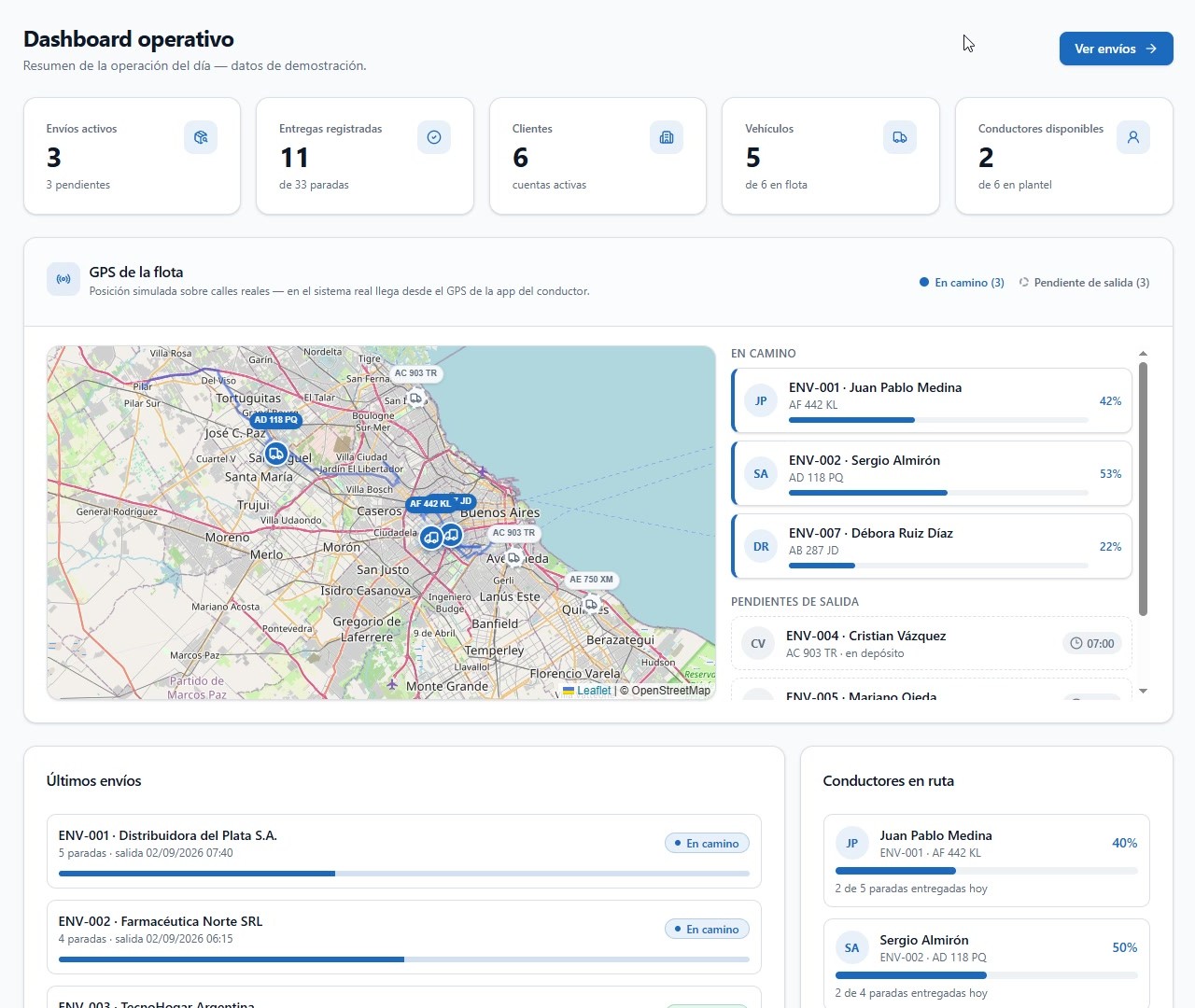Viewport: 1195px width, 1008px height.
Task: Open the ENV-002 · Farmacéutica Norte SRL shipment
Action: [x=404, y=937]
